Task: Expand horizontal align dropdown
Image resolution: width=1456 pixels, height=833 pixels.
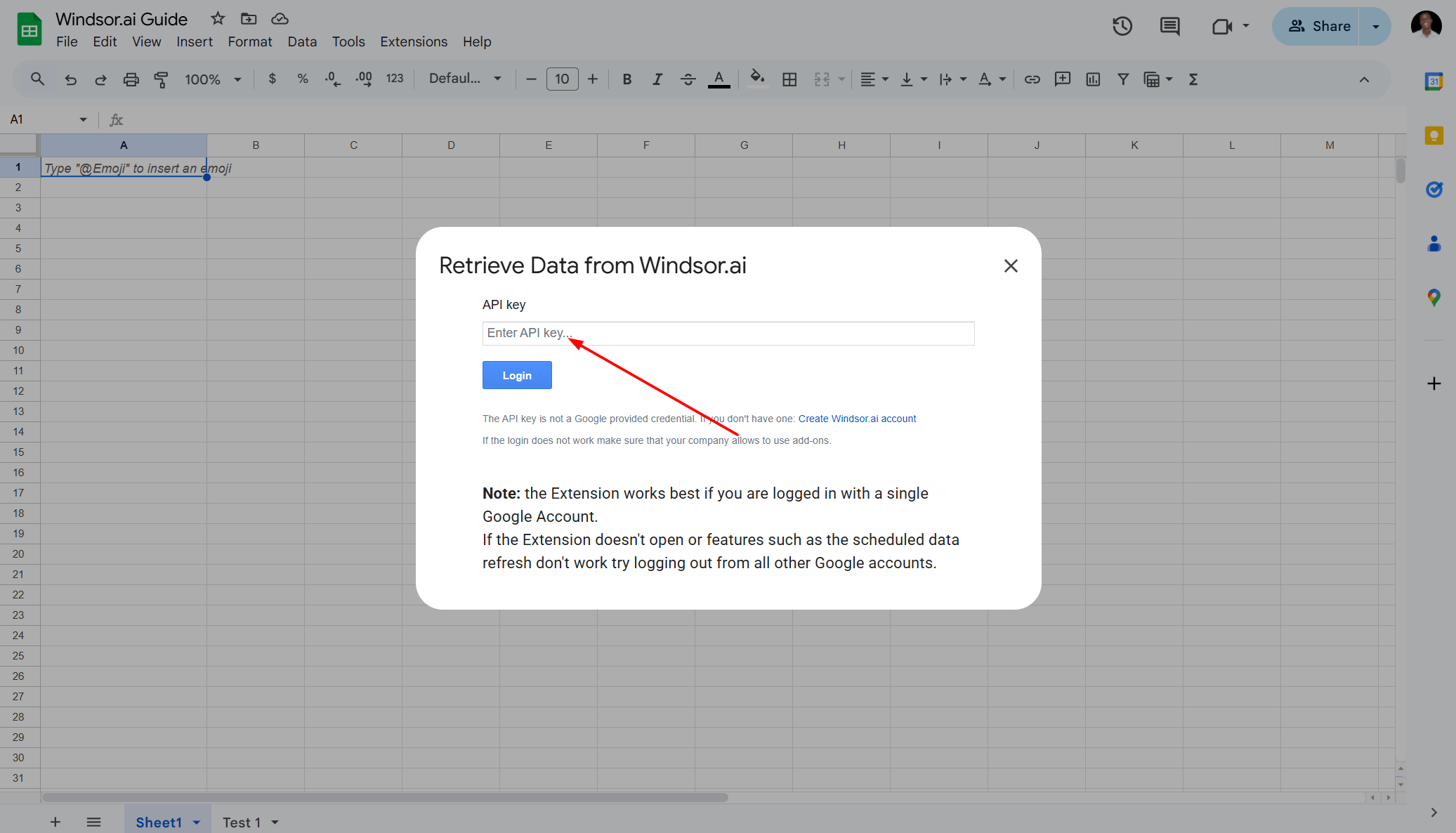Action: [x=885, y=79]
